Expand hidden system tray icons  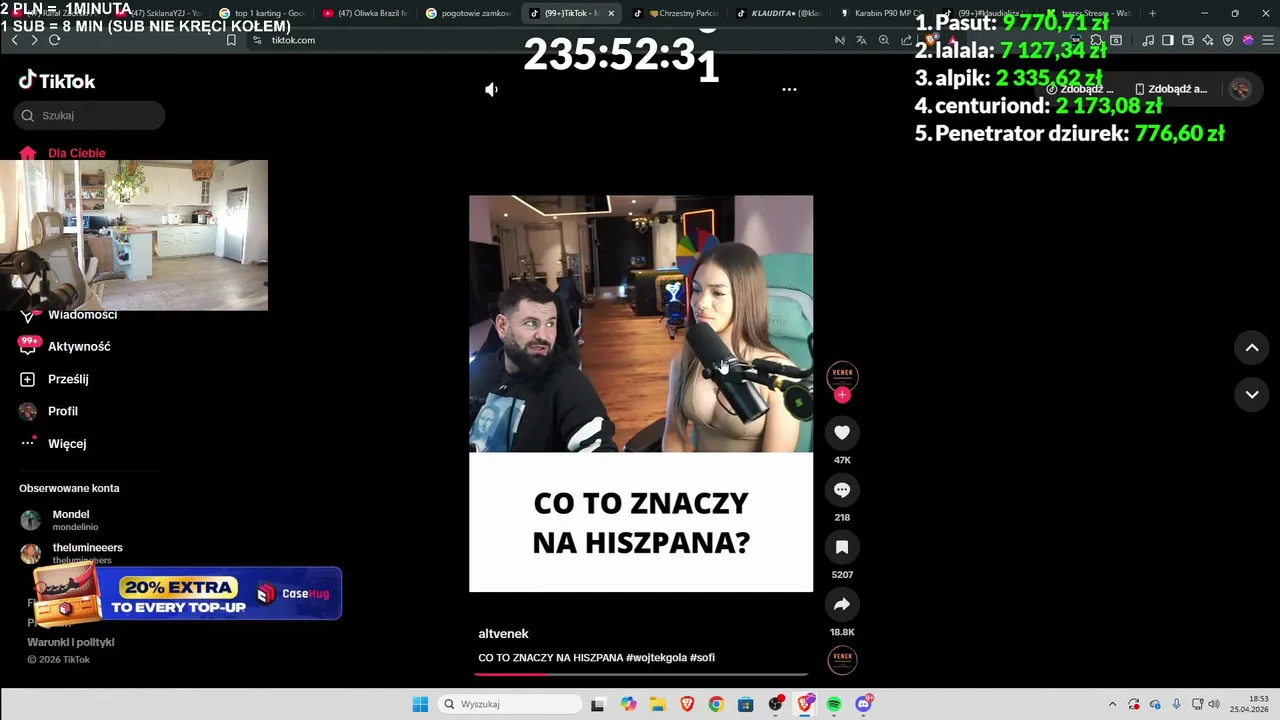(1112, 704)
